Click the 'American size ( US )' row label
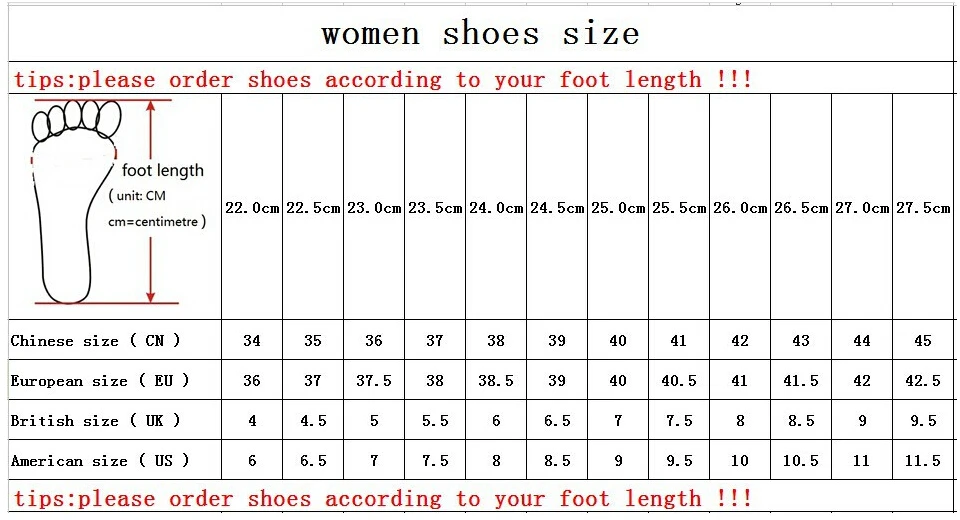The image size is (960, 520). click(100, 460)
